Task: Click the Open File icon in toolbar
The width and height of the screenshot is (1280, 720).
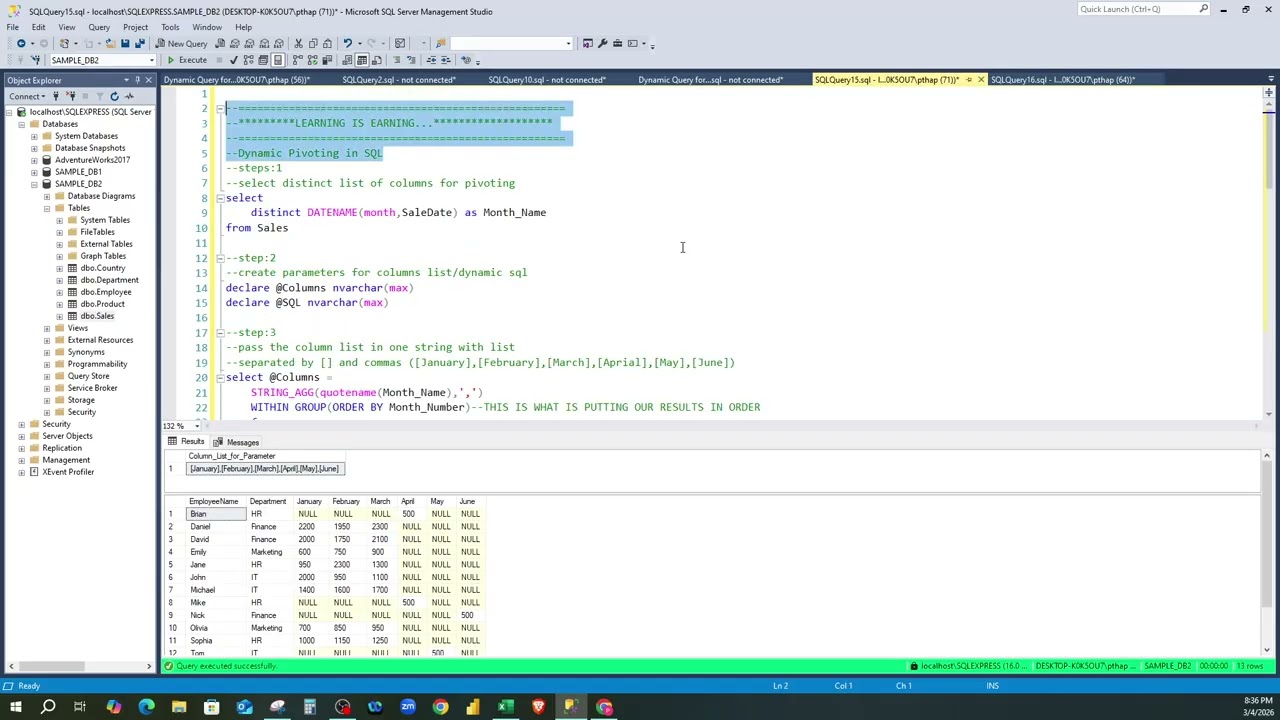Action: click(110, 43)
